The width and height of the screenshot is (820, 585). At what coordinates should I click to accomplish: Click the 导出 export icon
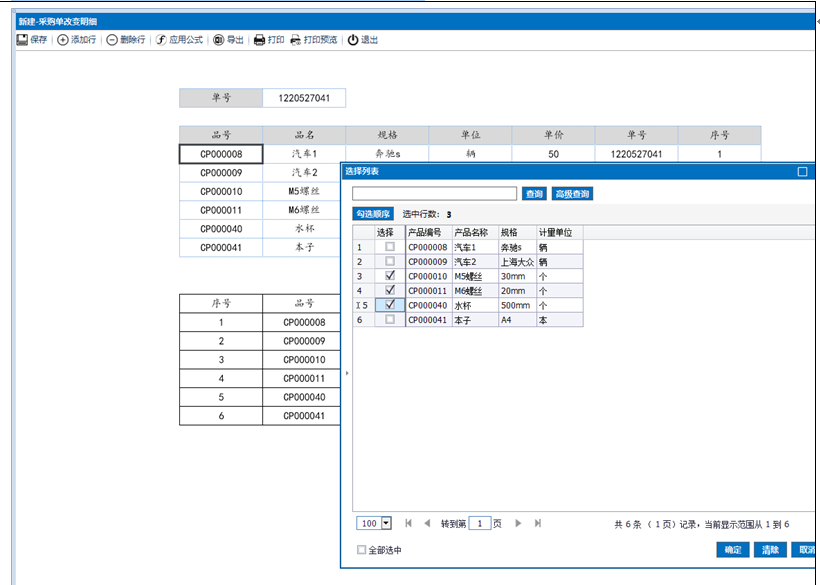pyautogui.click(x=219, y=40)
